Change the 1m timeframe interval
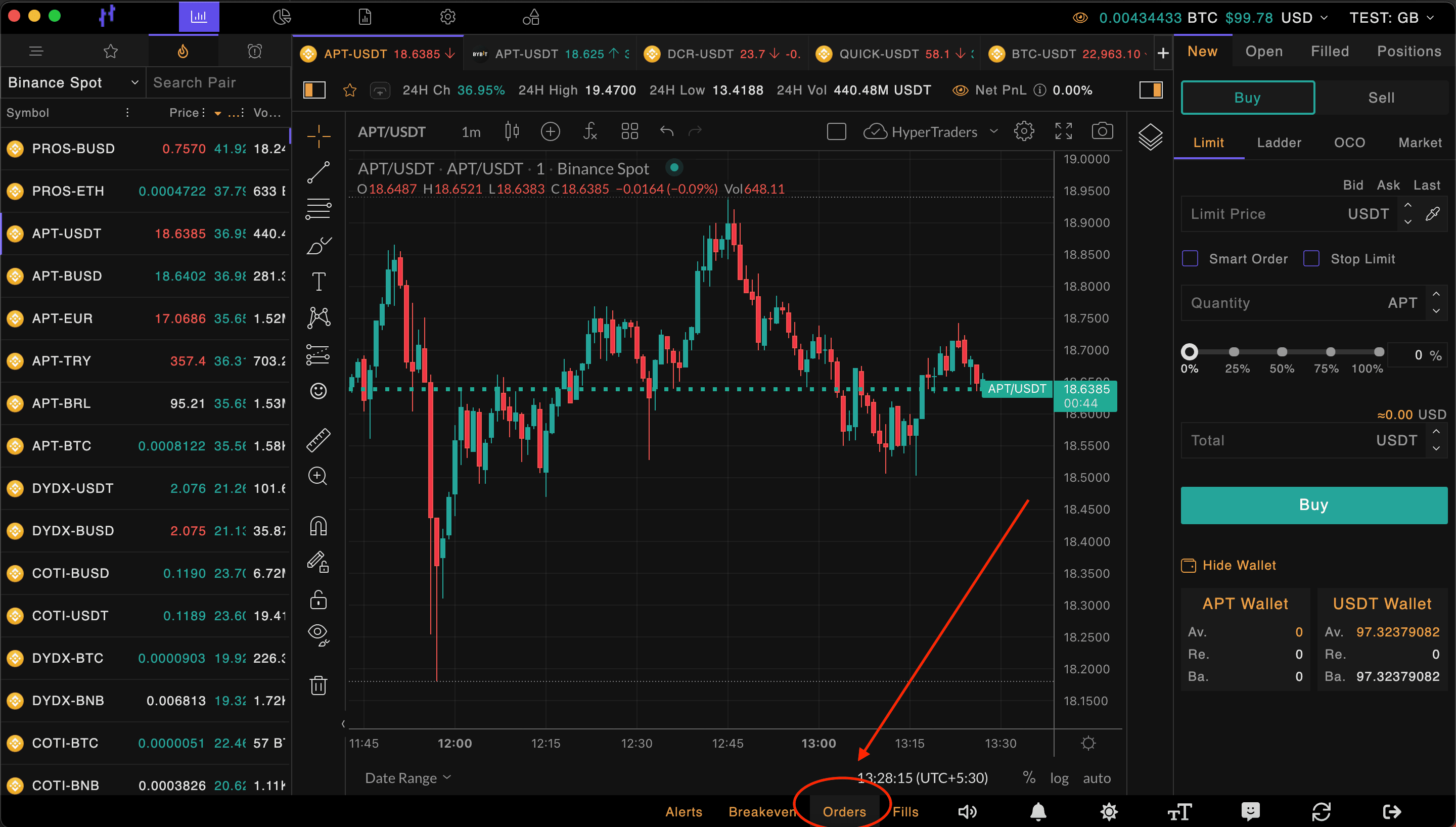The height and width of the screenshot is (827, 1456). [x=471, y=132]
